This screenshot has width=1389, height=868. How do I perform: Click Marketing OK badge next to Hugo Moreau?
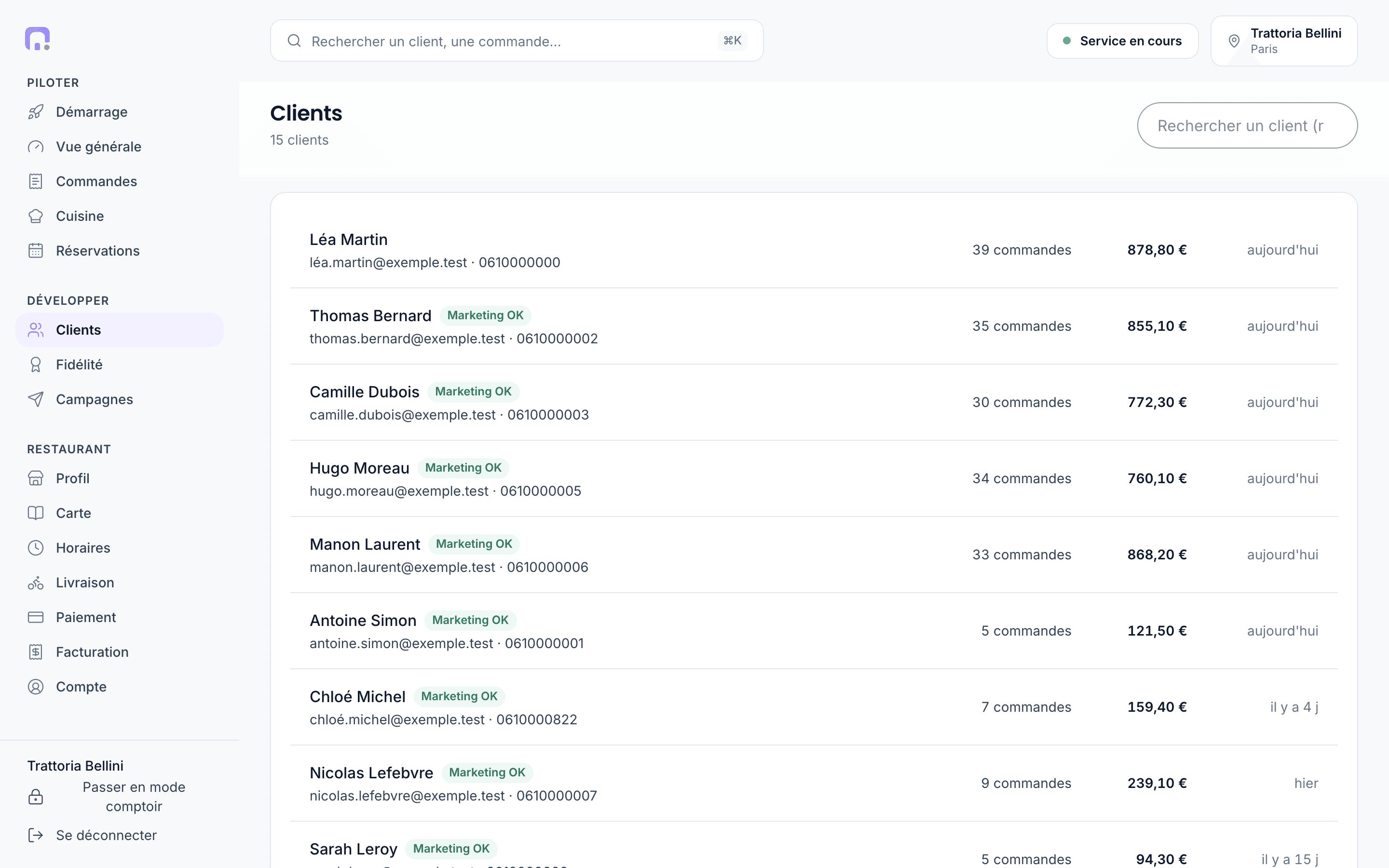pyautogui.click(x=463, y=468)
